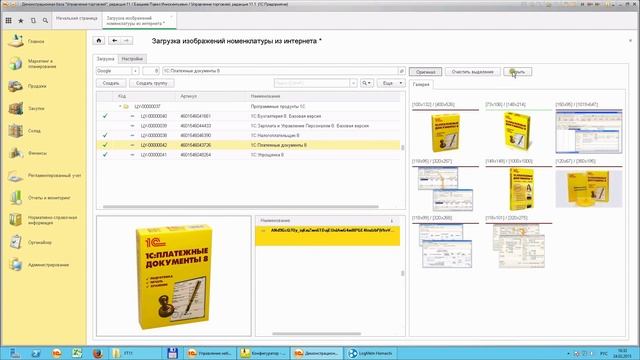Viewport: 640px width, 360px height.
Task: Click the search magnifier in top bar
Action: tap(45, 20)
